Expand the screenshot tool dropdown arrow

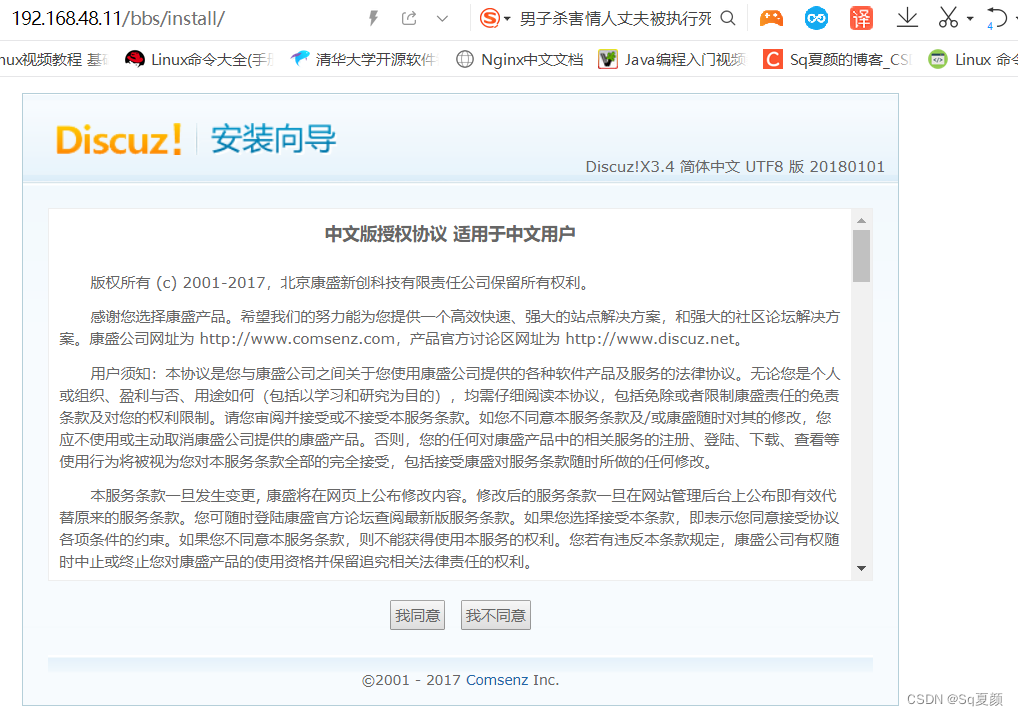point(970,19)
